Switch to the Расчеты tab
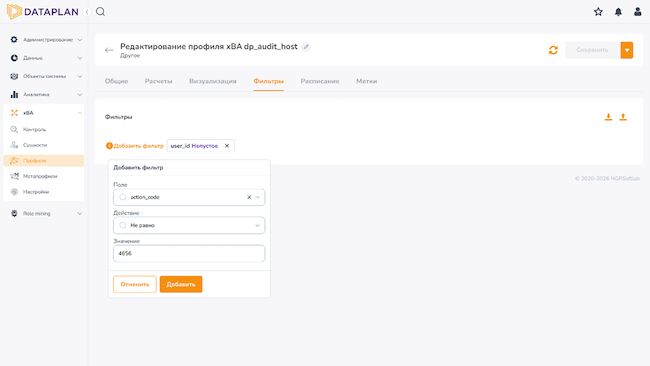Image resolution: width=650 pixels, height=366 pixels. coord(158,81)
